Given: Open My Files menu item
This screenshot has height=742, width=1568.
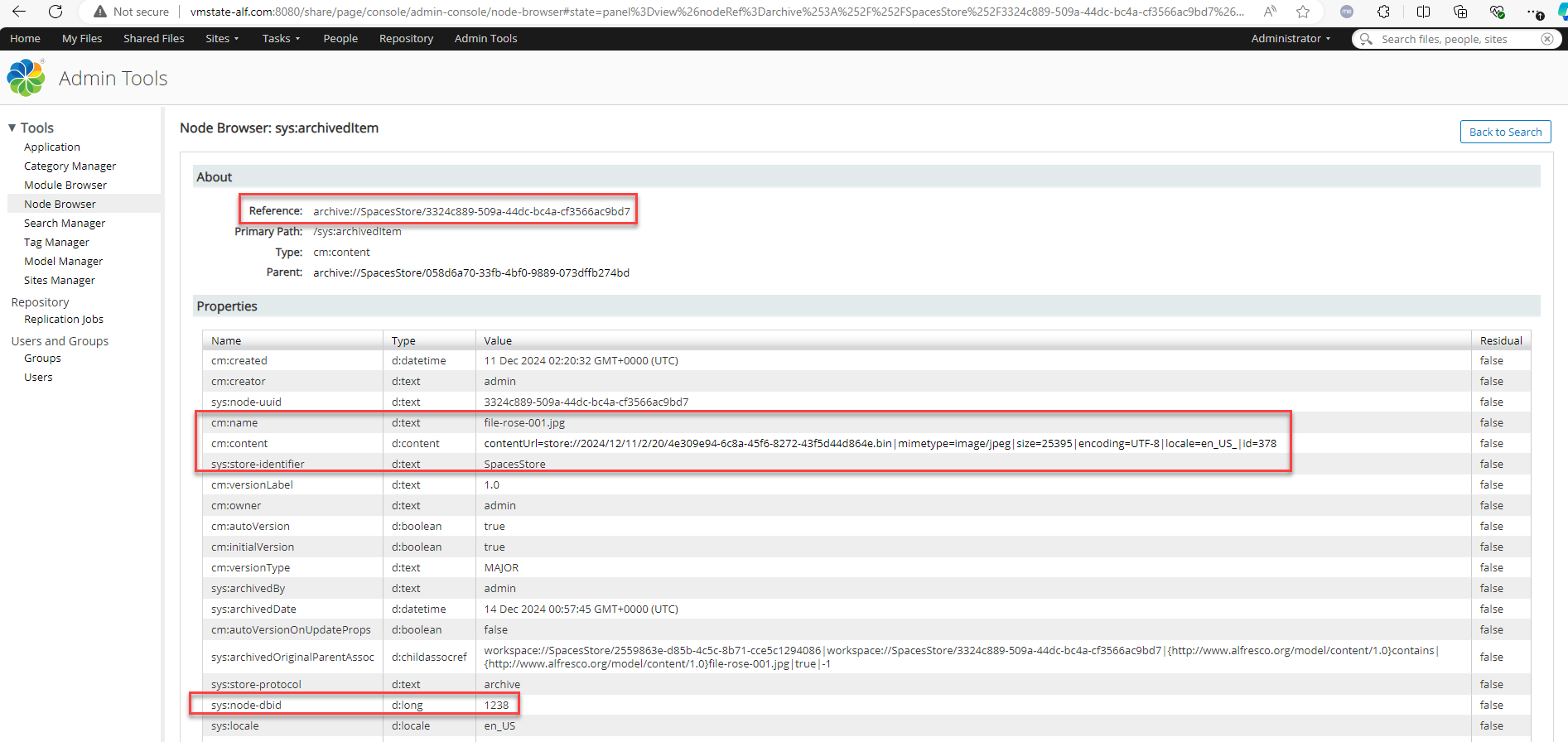Looking at the screenshot, I should (x=82, y=39).
